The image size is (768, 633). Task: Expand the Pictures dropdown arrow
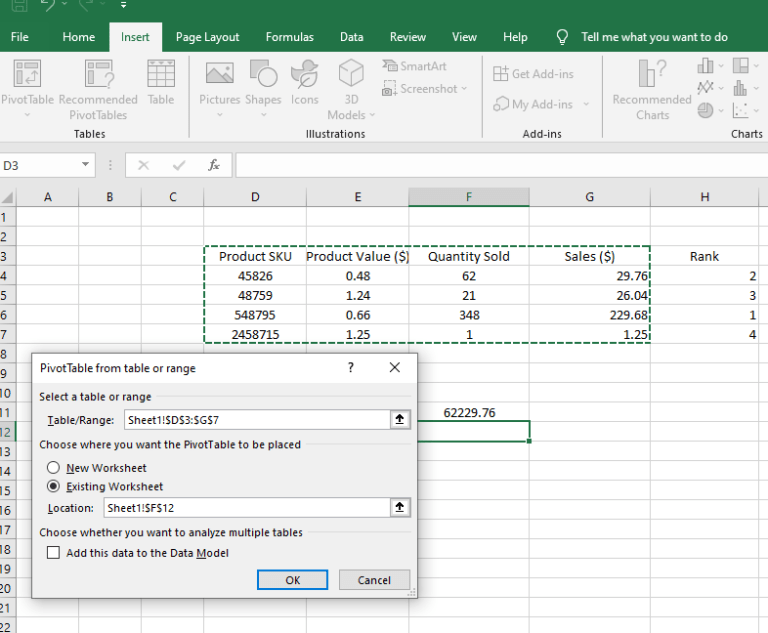219,115
